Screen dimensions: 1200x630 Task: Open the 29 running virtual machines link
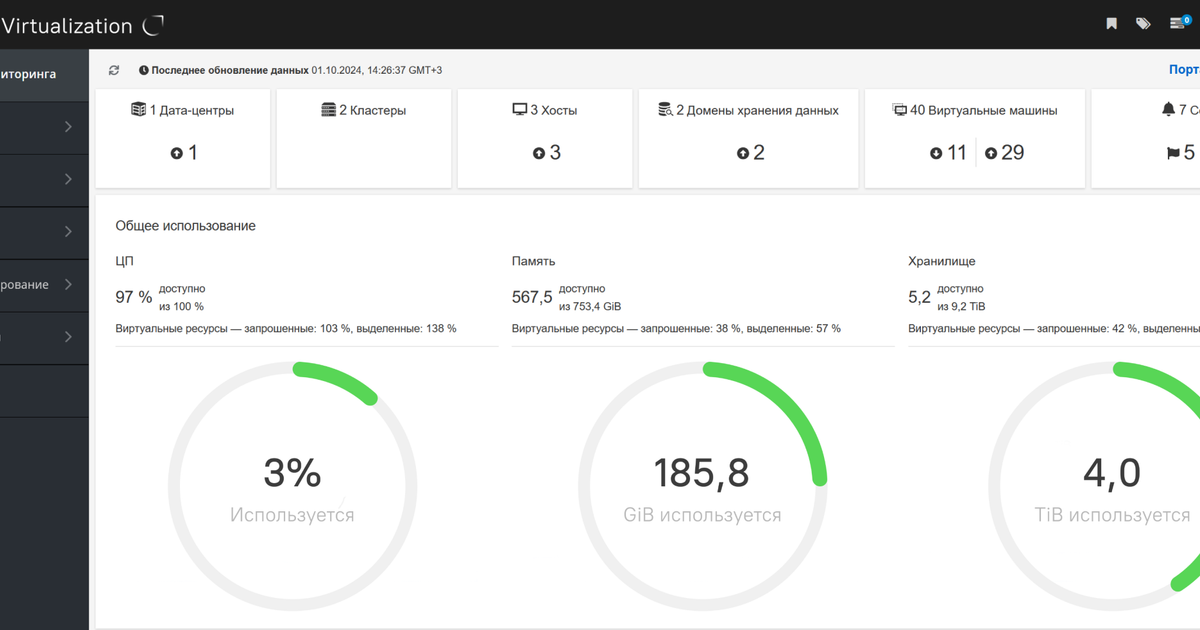click(x=1005, y=153)
